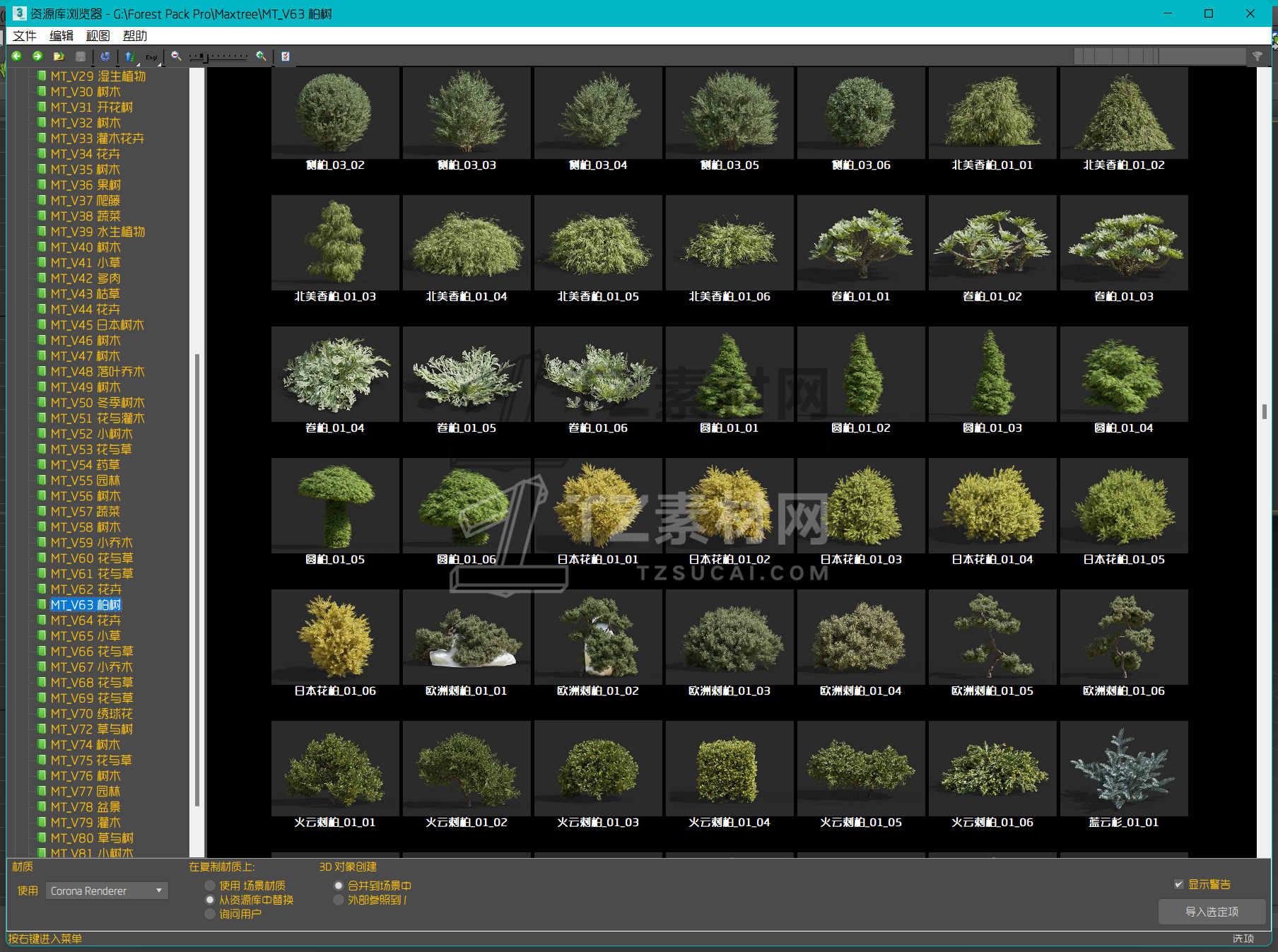Click the 导入选定项 button
The height and width of the screenshot is (952, 1278).
[x=1212, y=912]
